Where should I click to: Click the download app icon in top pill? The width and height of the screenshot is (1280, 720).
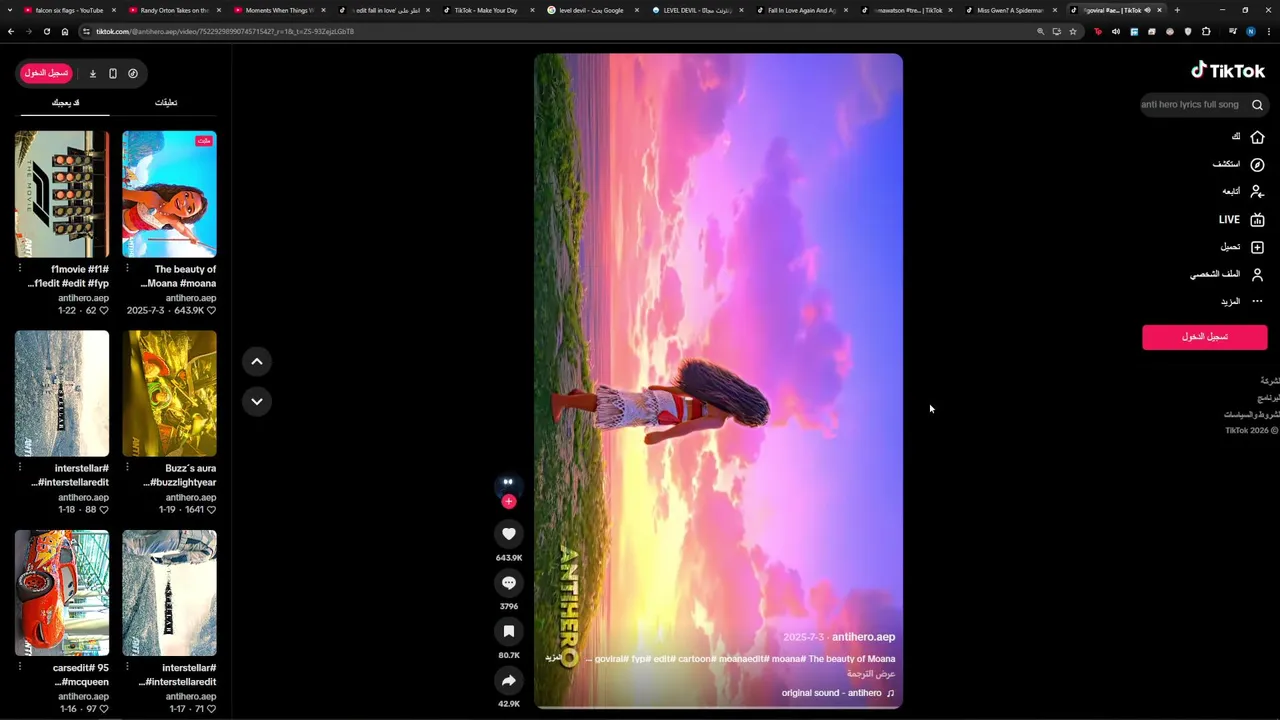(x=93, y=73)
